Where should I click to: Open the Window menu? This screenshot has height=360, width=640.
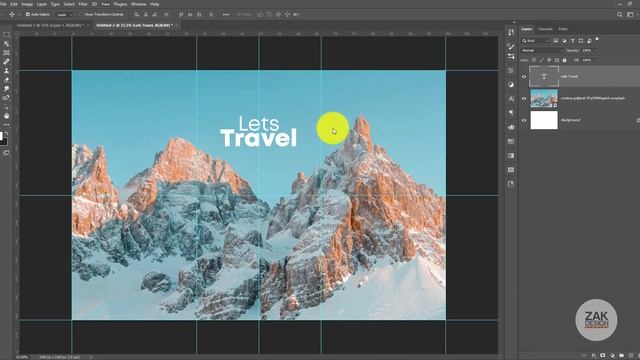click(138, 4)
